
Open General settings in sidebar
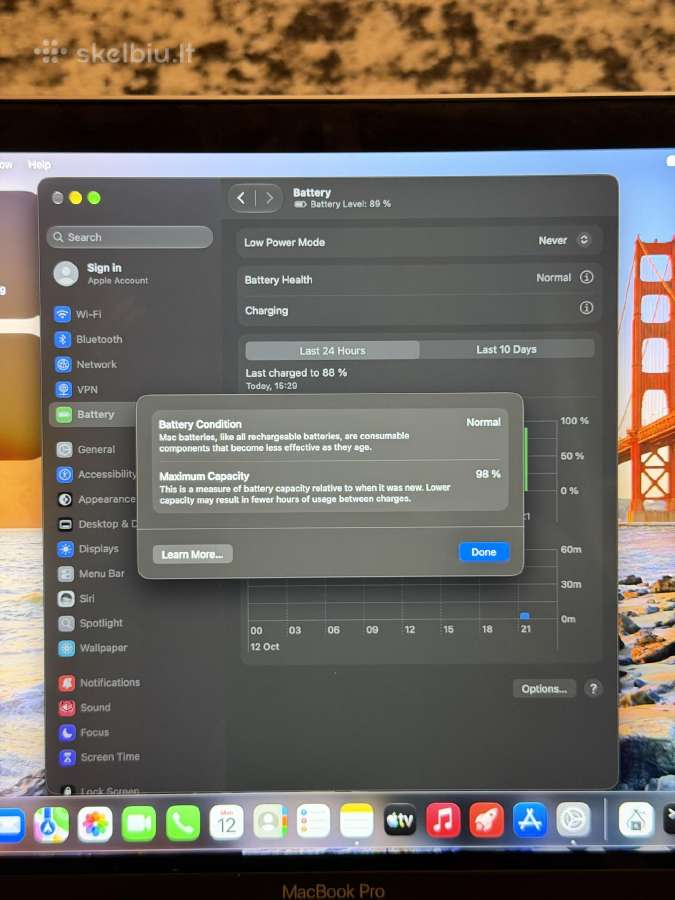[x=86, y=449]
